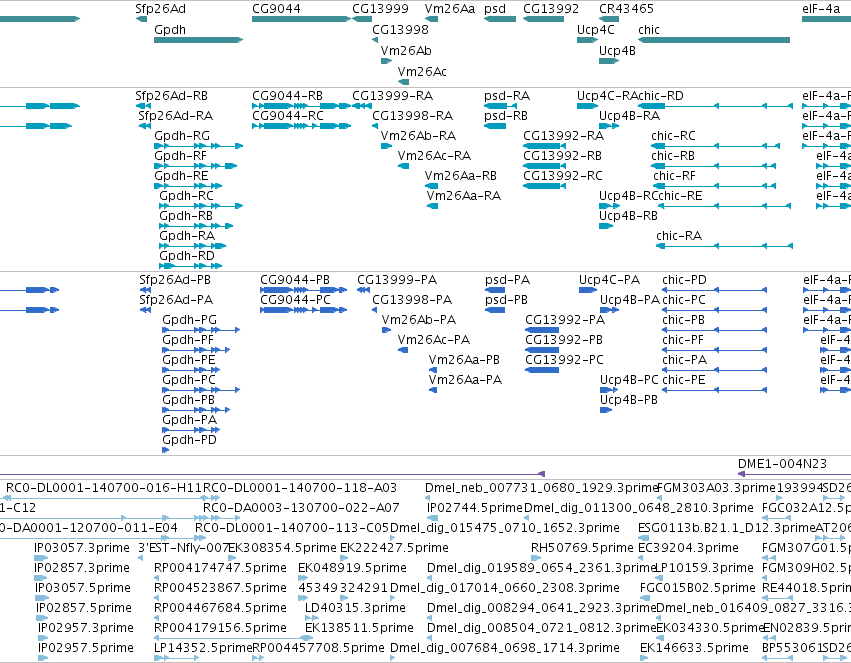Select the CG13999 gene label
Screen dimensions: 851x663
pos(380,9)
